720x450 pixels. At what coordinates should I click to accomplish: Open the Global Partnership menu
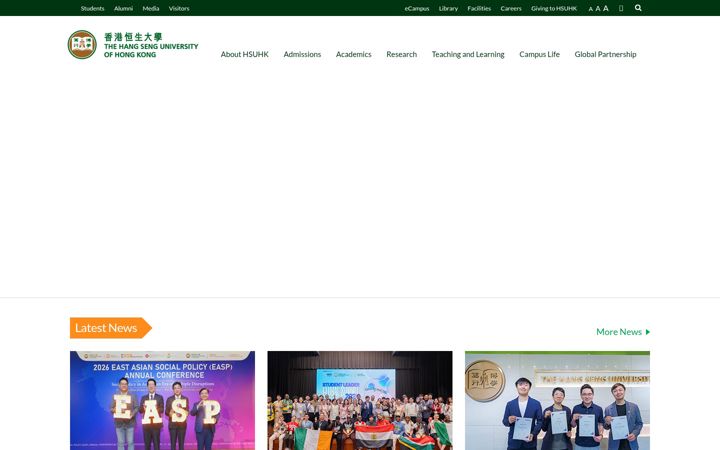click(x=605, y=54)
